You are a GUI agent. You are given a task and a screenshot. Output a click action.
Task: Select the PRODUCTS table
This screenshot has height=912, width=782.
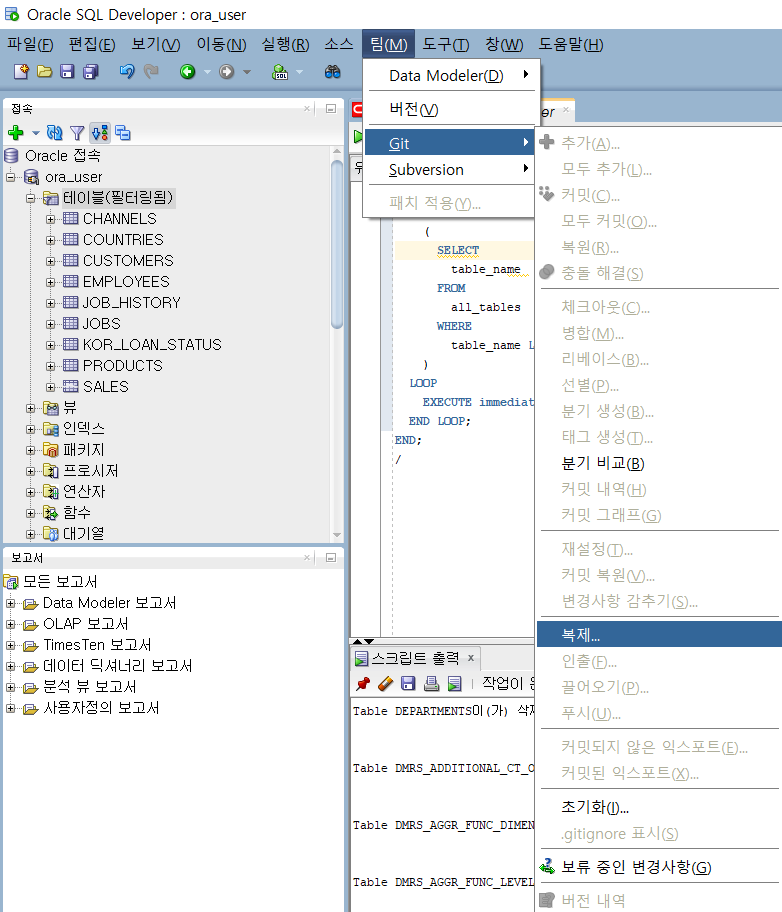[x=123, y=365]
